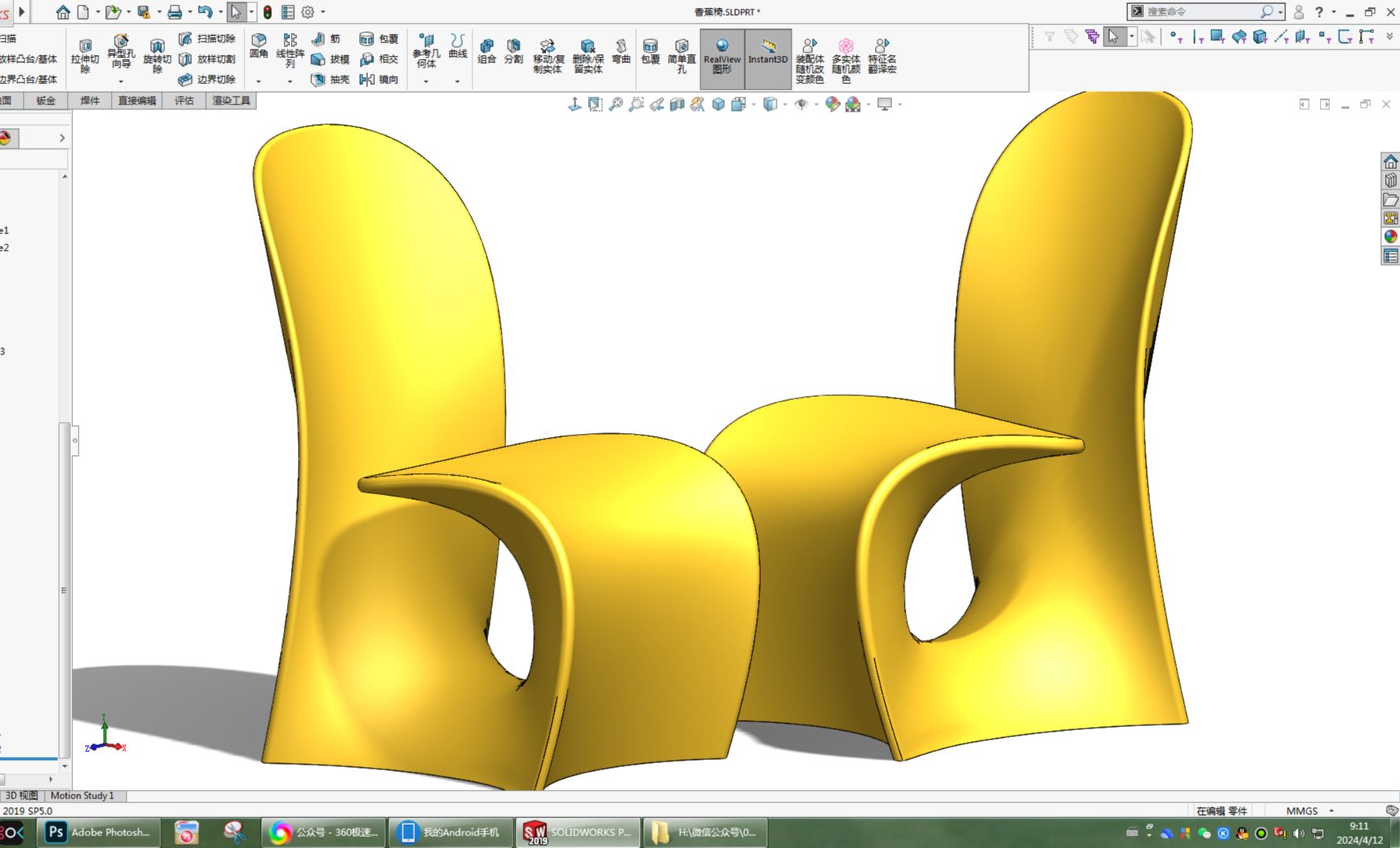Screen dimensions: 1400x848
Task: Print with the printer icon
Action: point(175,12)
